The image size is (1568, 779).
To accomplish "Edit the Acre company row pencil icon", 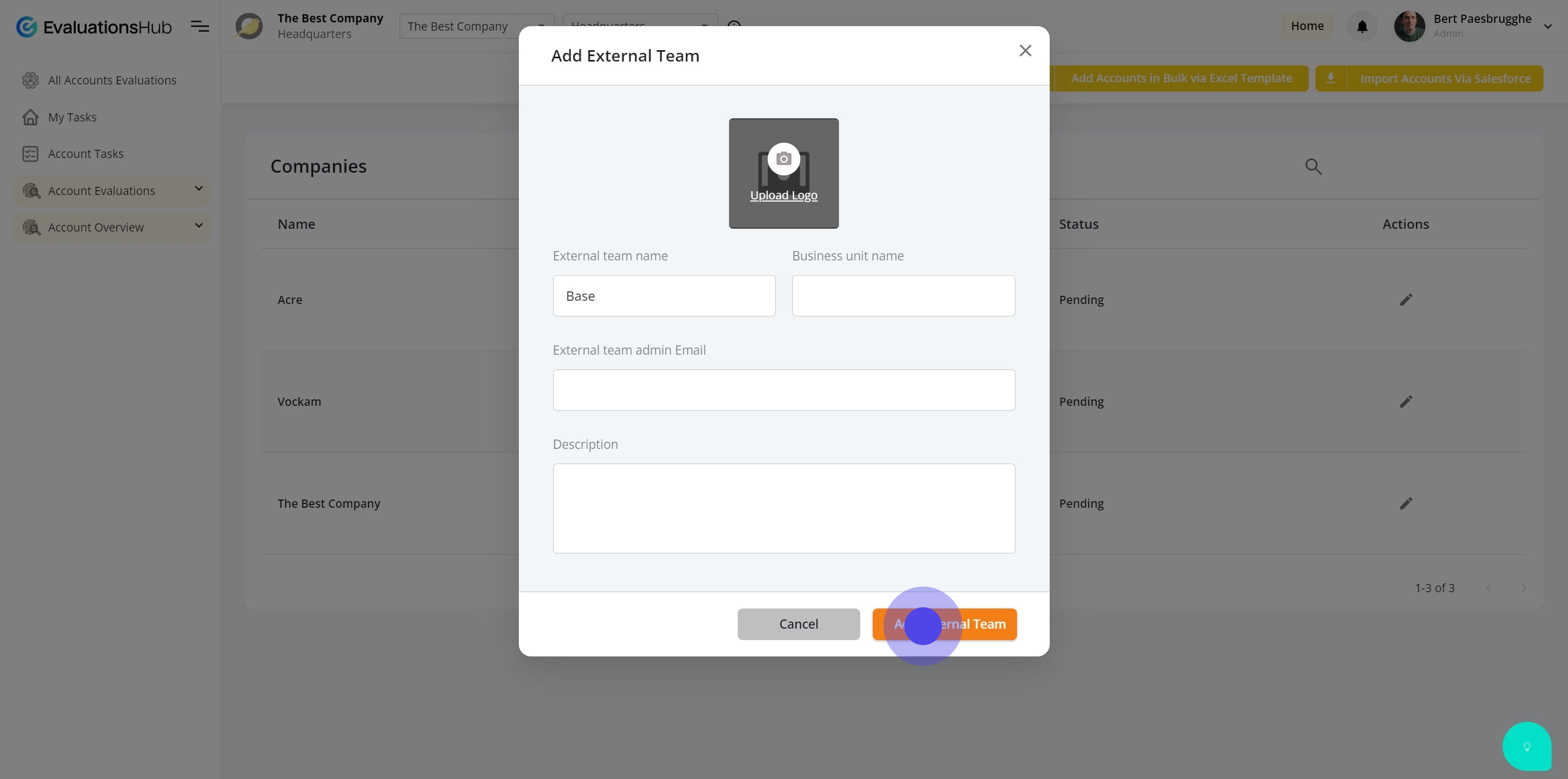I will 1405,300.
